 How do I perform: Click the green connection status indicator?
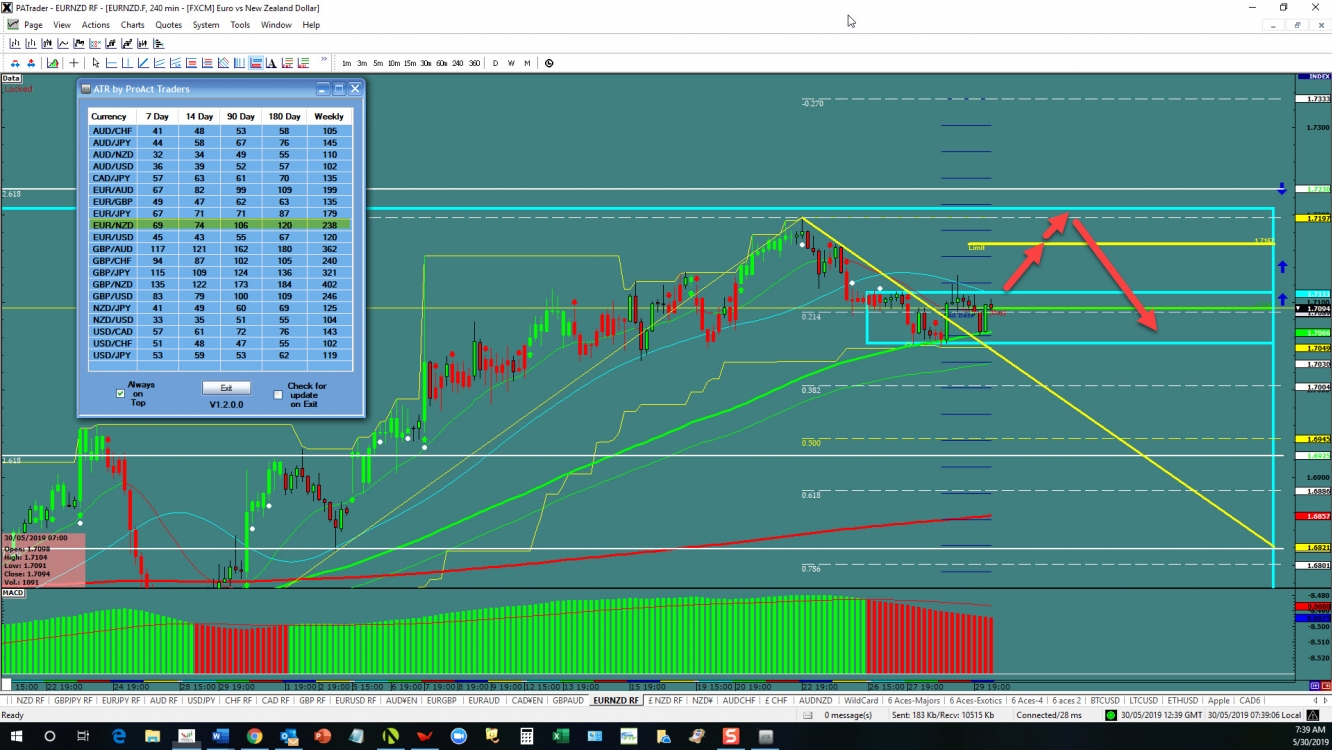pyautogui.click(x=1111, y=715)
